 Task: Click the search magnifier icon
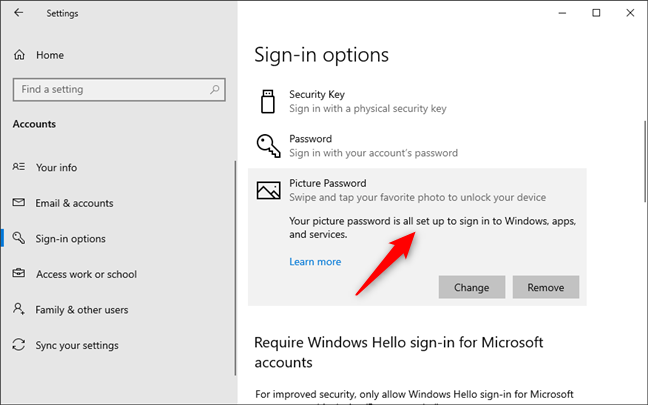pyautogui.click(x=214, y=89)
